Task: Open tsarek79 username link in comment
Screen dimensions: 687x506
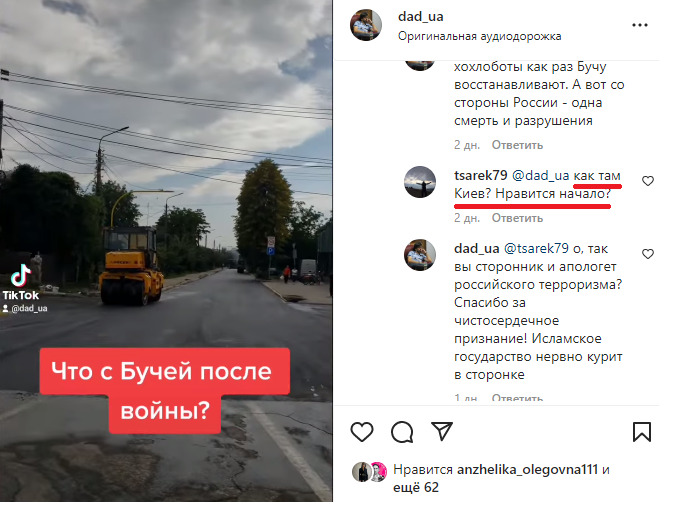Action: (x=481, y=176)
